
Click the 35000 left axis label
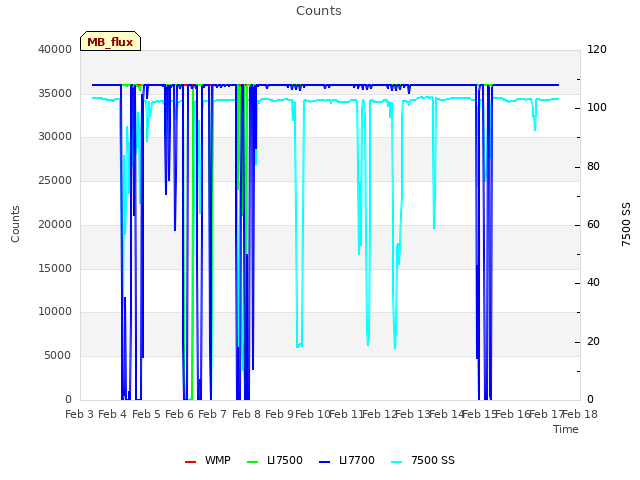[55, 93]
